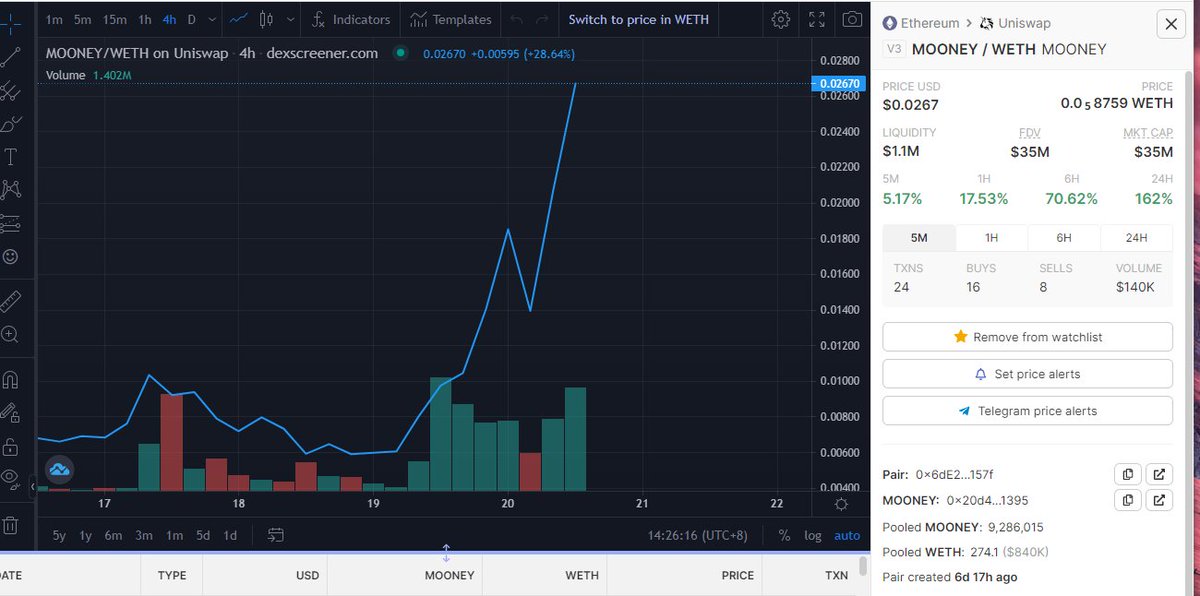
Task: Select the trend line drawing tool
Action: point(11,56)
